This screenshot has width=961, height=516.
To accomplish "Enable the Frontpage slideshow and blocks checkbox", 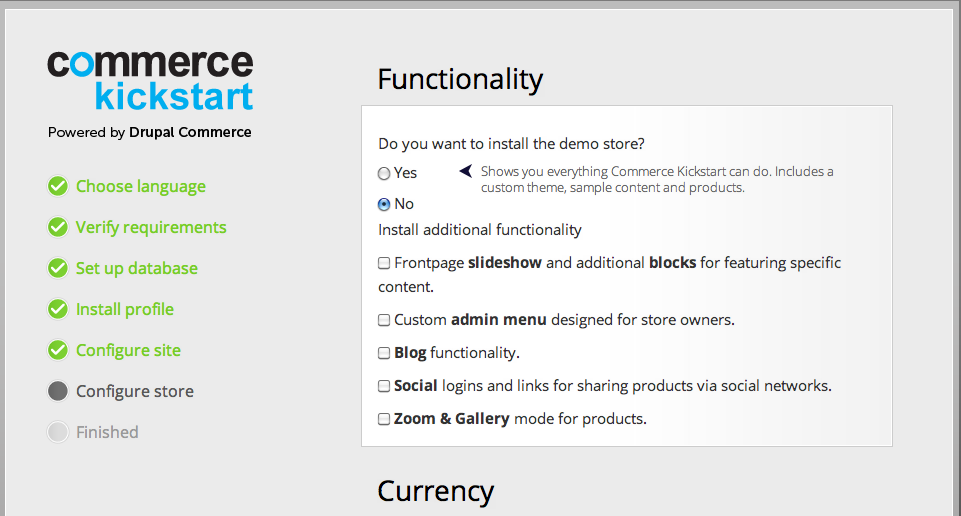I will (384, 263).
